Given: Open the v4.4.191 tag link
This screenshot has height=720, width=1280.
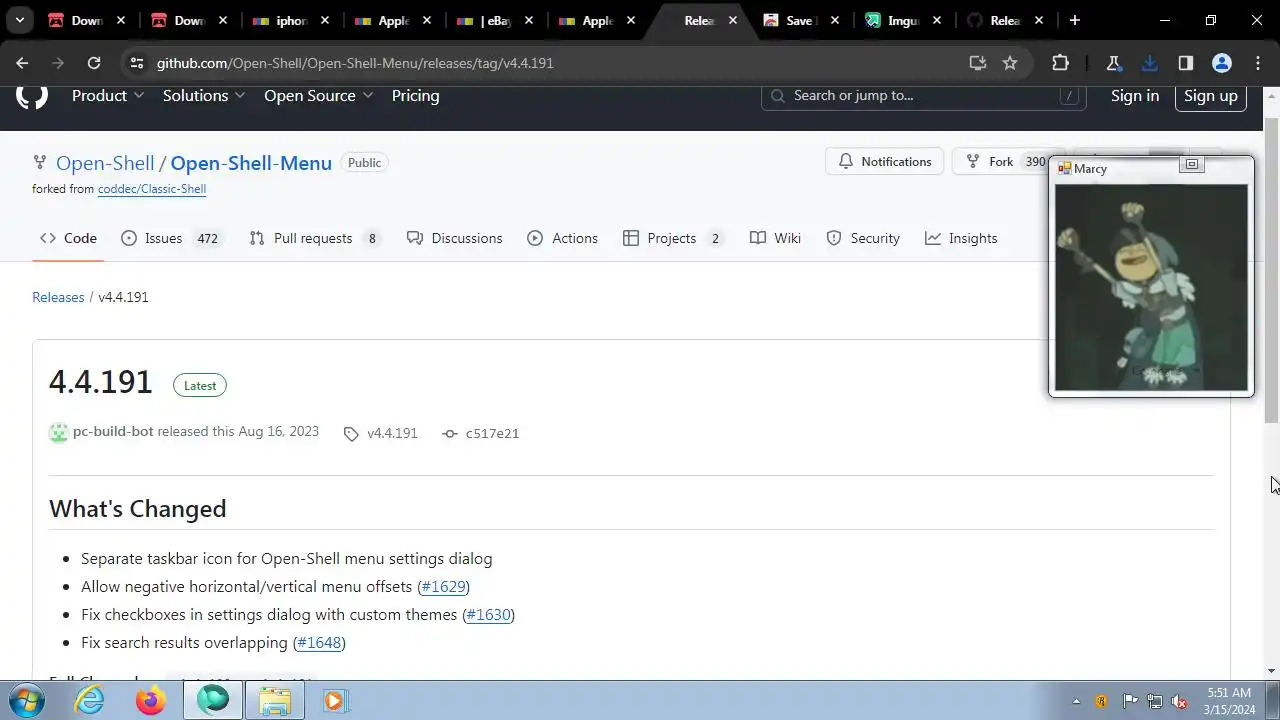Looking at the screenshot, I should (381, 433).
